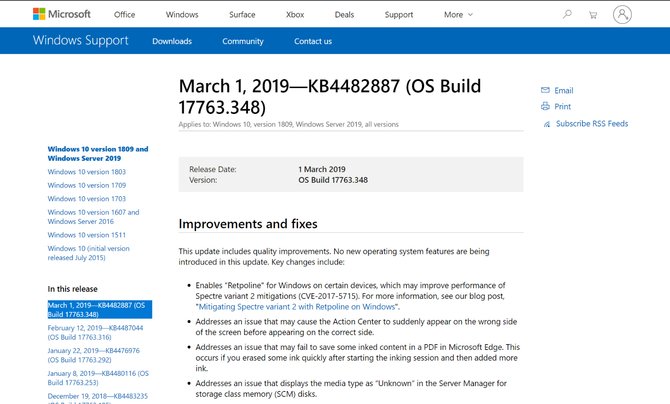Click the Print link text
Image resolution: width=670 pixels, height=404 pixels.
pyautogui.click(x=562, y=106)
